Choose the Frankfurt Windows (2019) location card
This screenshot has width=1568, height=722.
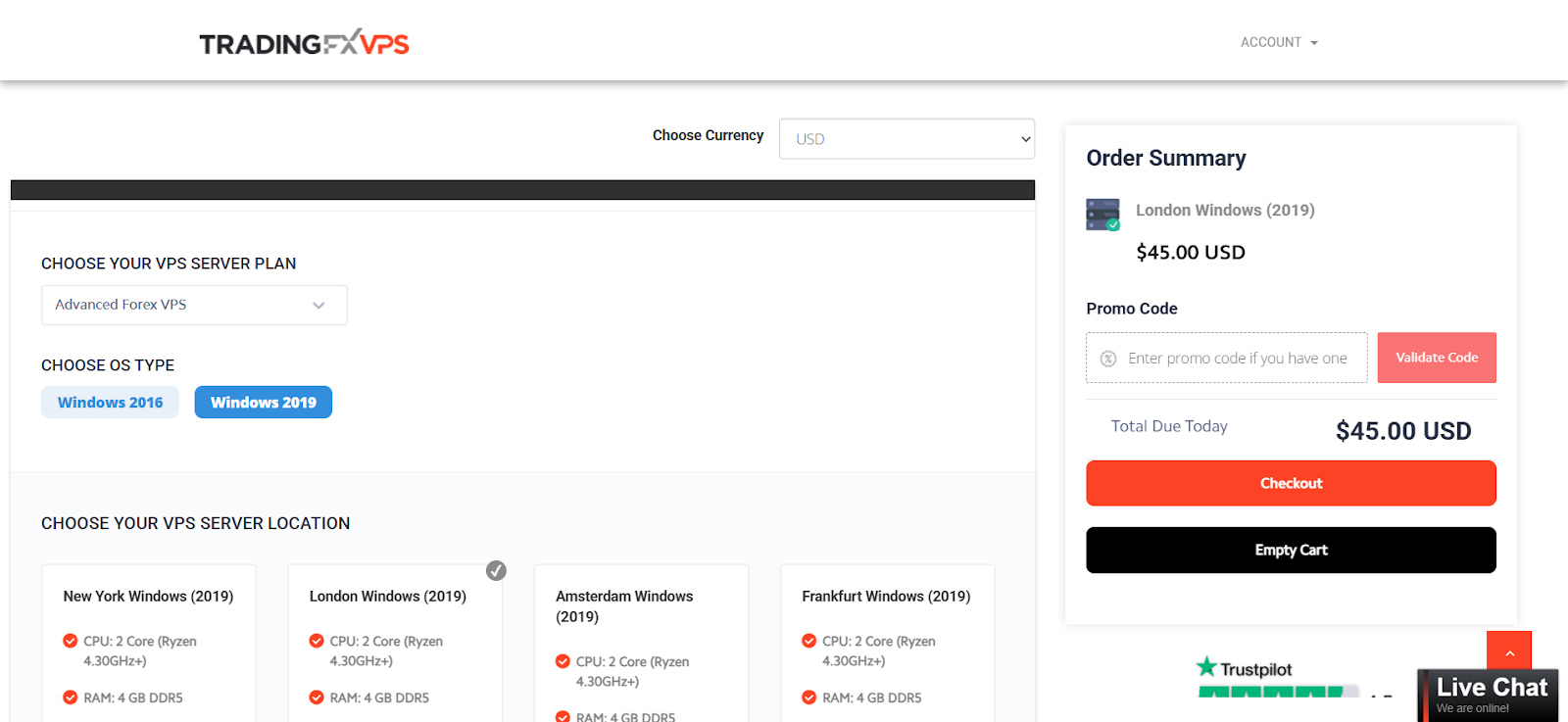click(888, 643)
